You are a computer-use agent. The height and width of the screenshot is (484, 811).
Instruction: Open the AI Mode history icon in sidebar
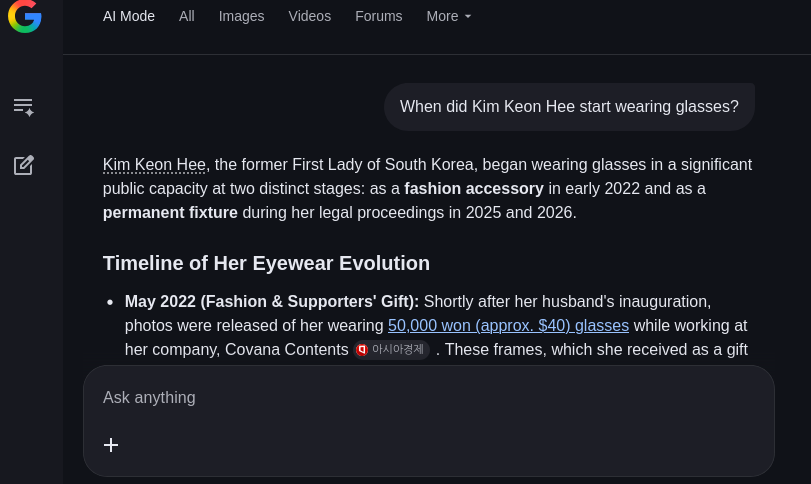pyautogui.click(x=23, y=106)
